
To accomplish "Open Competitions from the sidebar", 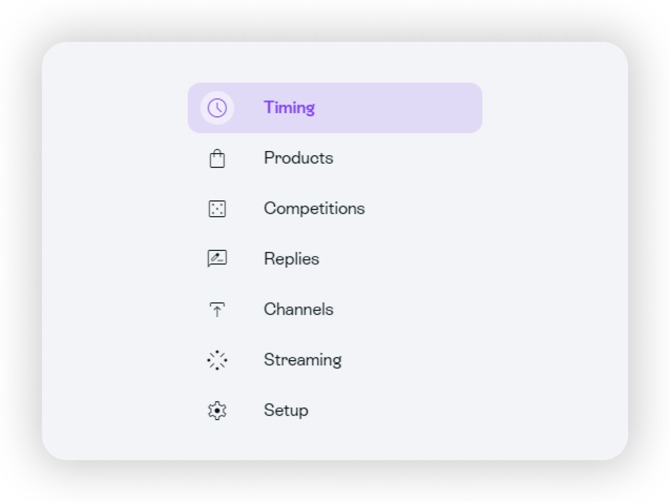I will 313,209.
